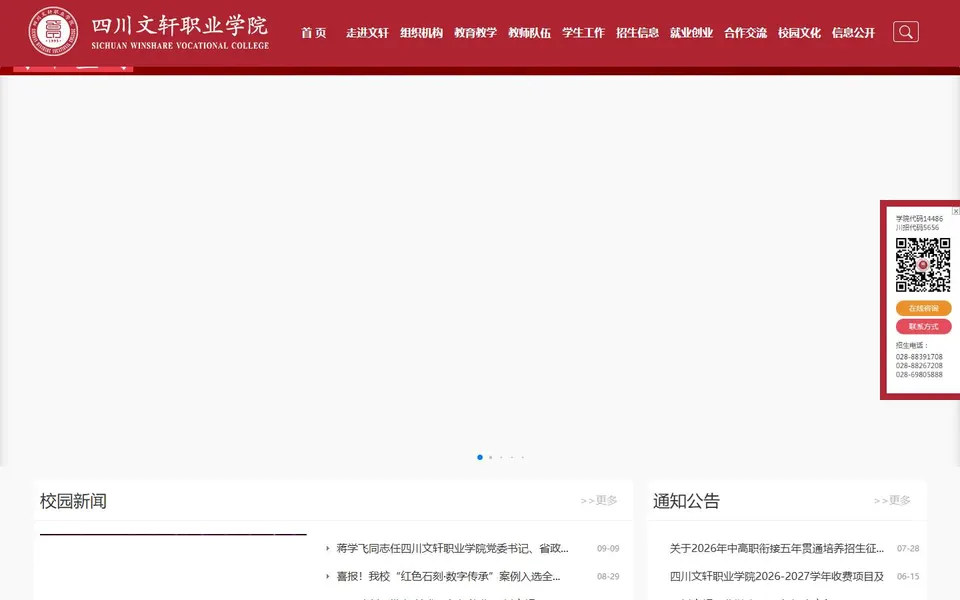Open news about 蒋学飞同志任党委书记

(x=452, y=549)
